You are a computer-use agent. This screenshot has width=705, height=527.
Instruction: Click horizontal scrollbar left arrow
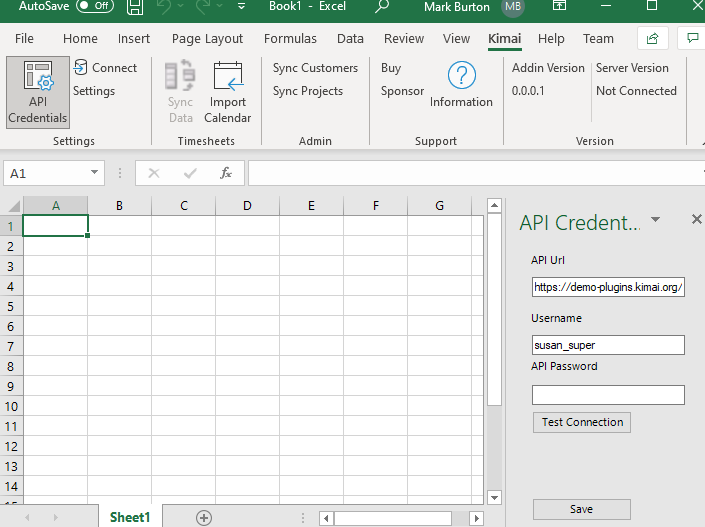click(326, 518)
